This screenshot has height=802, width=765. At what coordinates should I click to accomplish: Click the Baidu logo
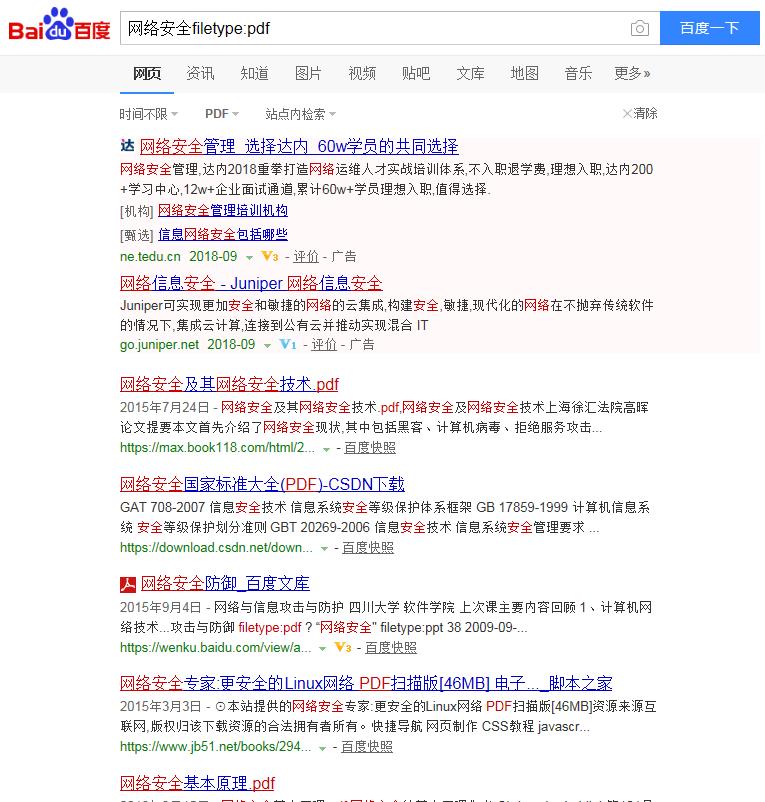(x=59, y=25)
